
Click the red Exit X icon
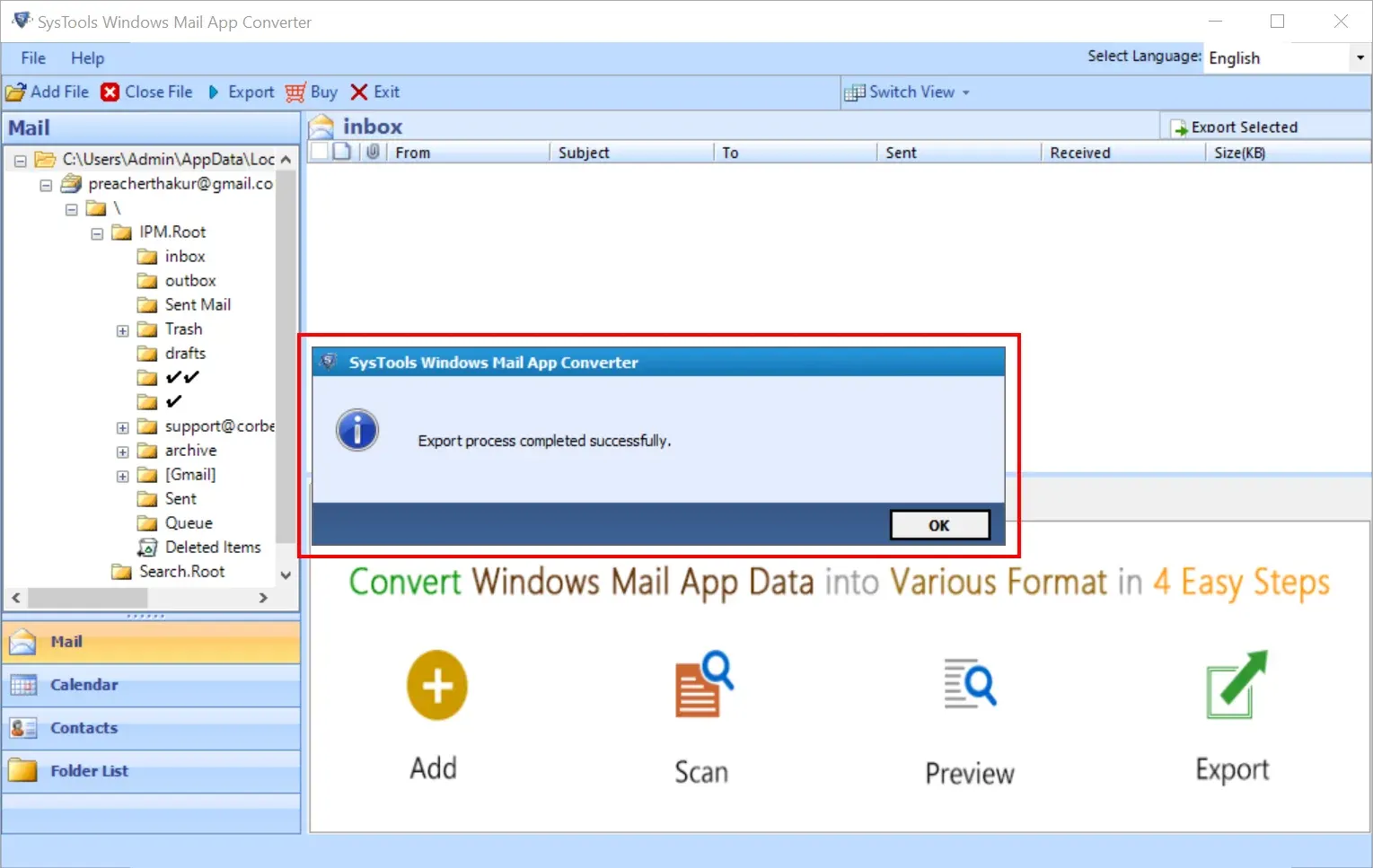click(359, 92)
